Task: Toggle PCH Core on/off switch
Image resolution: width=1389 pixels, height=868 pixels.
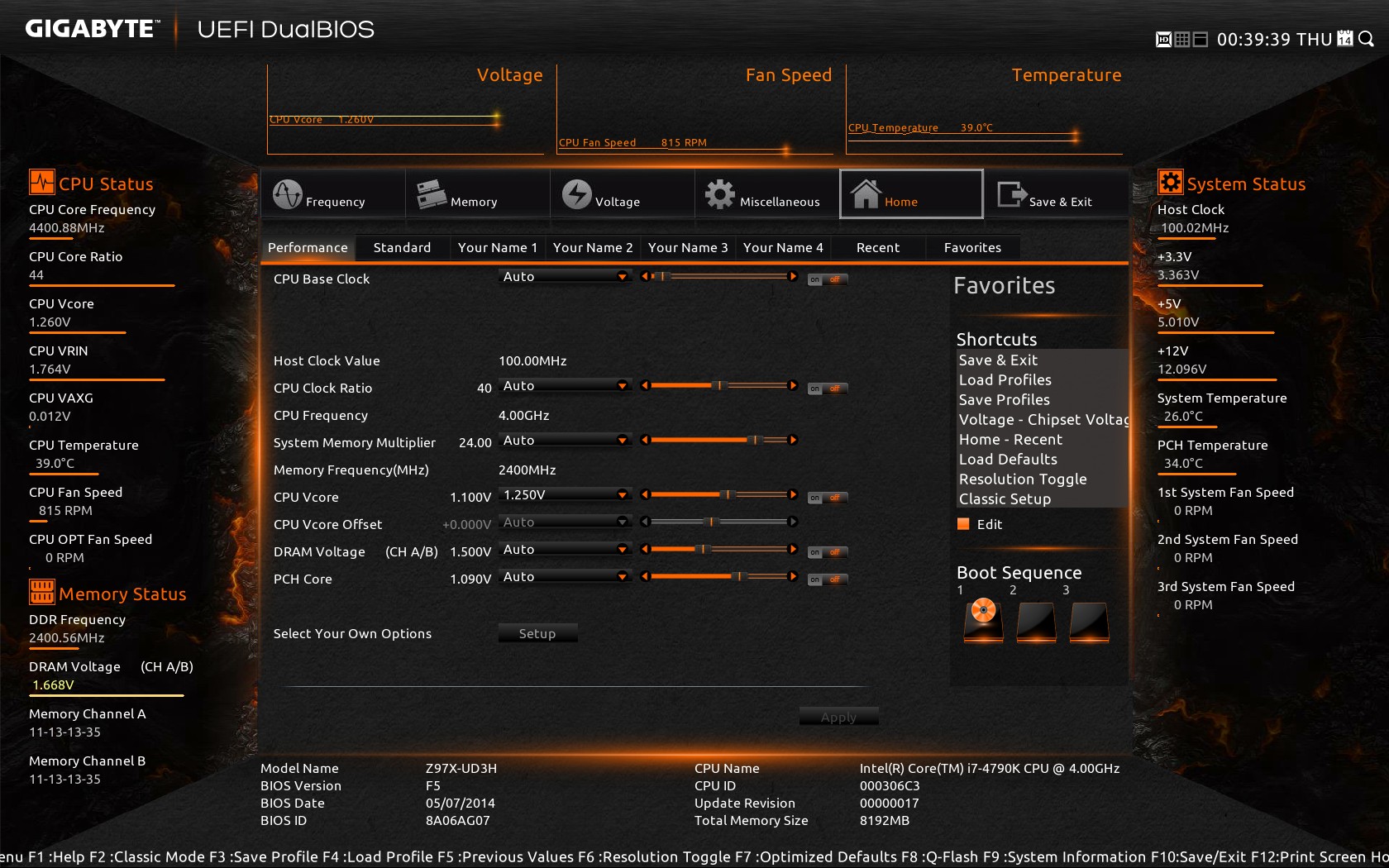Action: point(828,579)
